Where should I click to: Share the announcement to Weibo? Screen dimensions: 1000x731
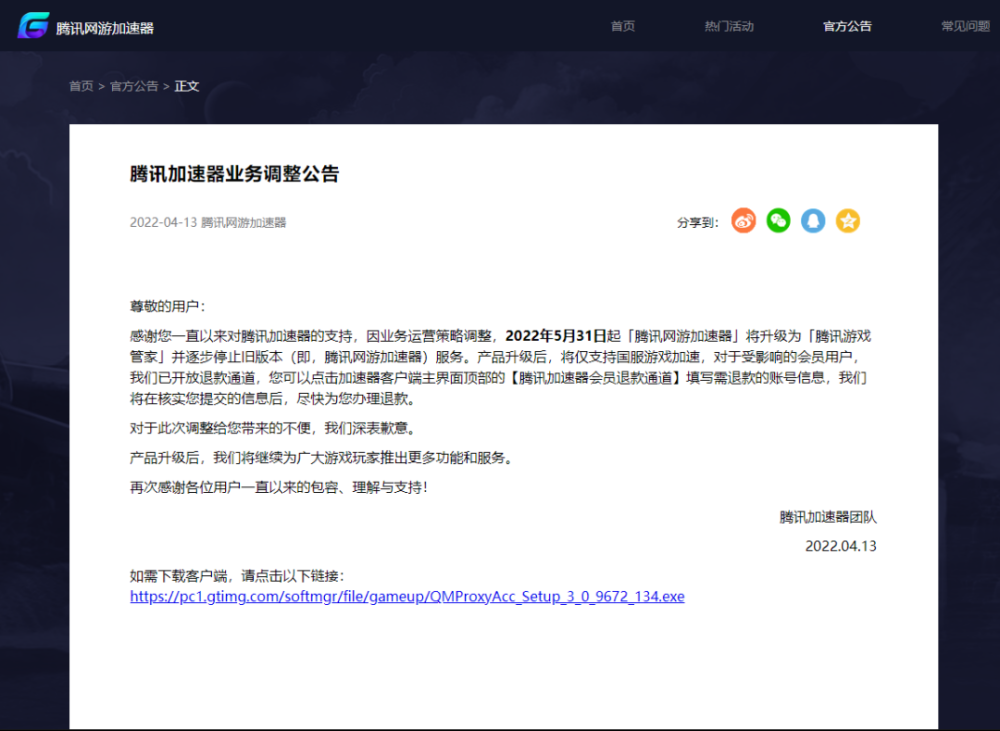744,221
